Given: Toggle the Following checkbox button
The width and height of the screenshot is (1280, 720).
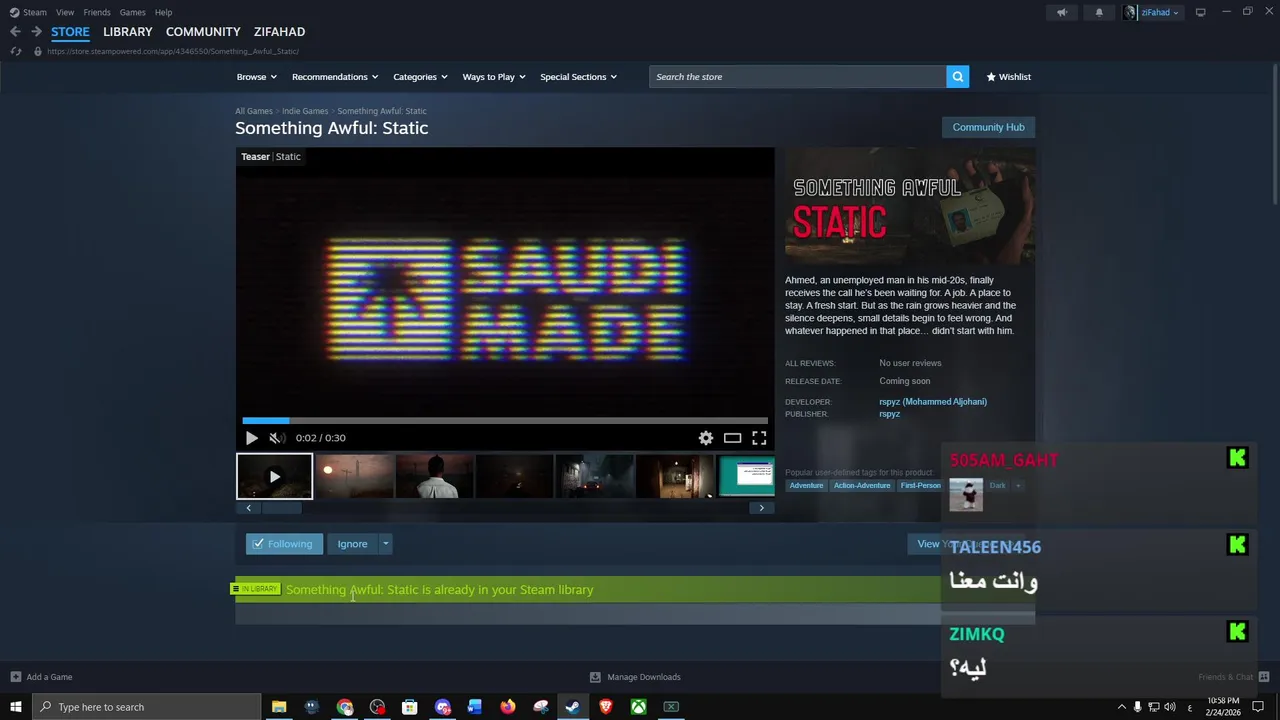Looking at the screenshot, I should [x=284, y=544].
